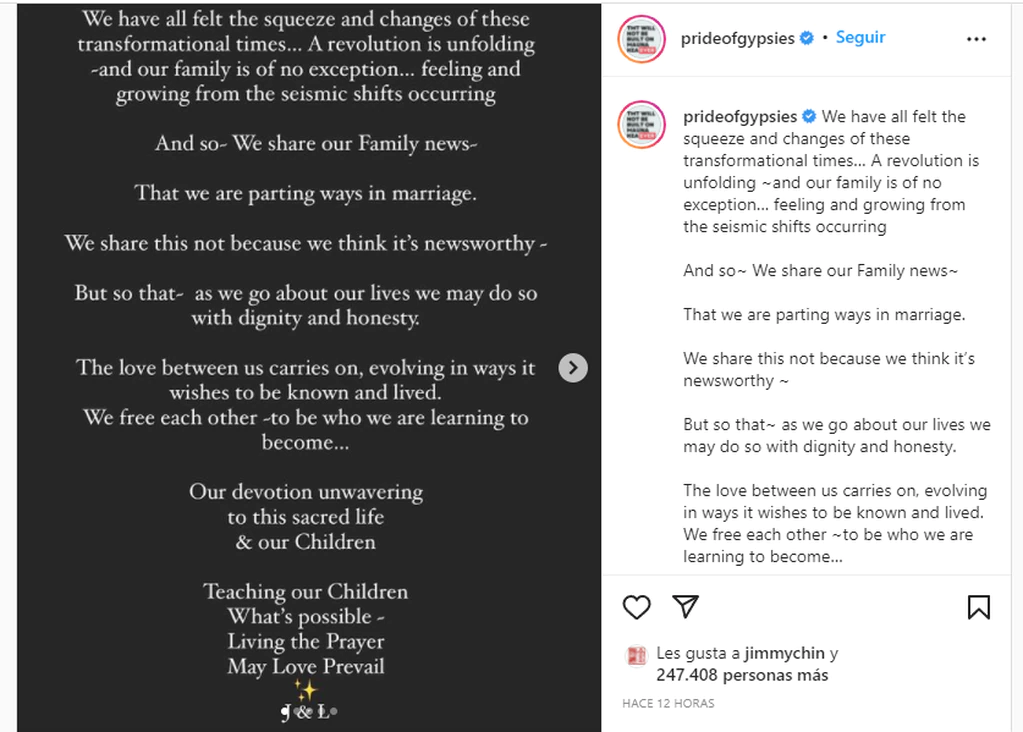Image resolution: width=1023 pixels, height=732 pixels.
Task: Open the three-dot more options menu
Action: click(x=976, y=39)
